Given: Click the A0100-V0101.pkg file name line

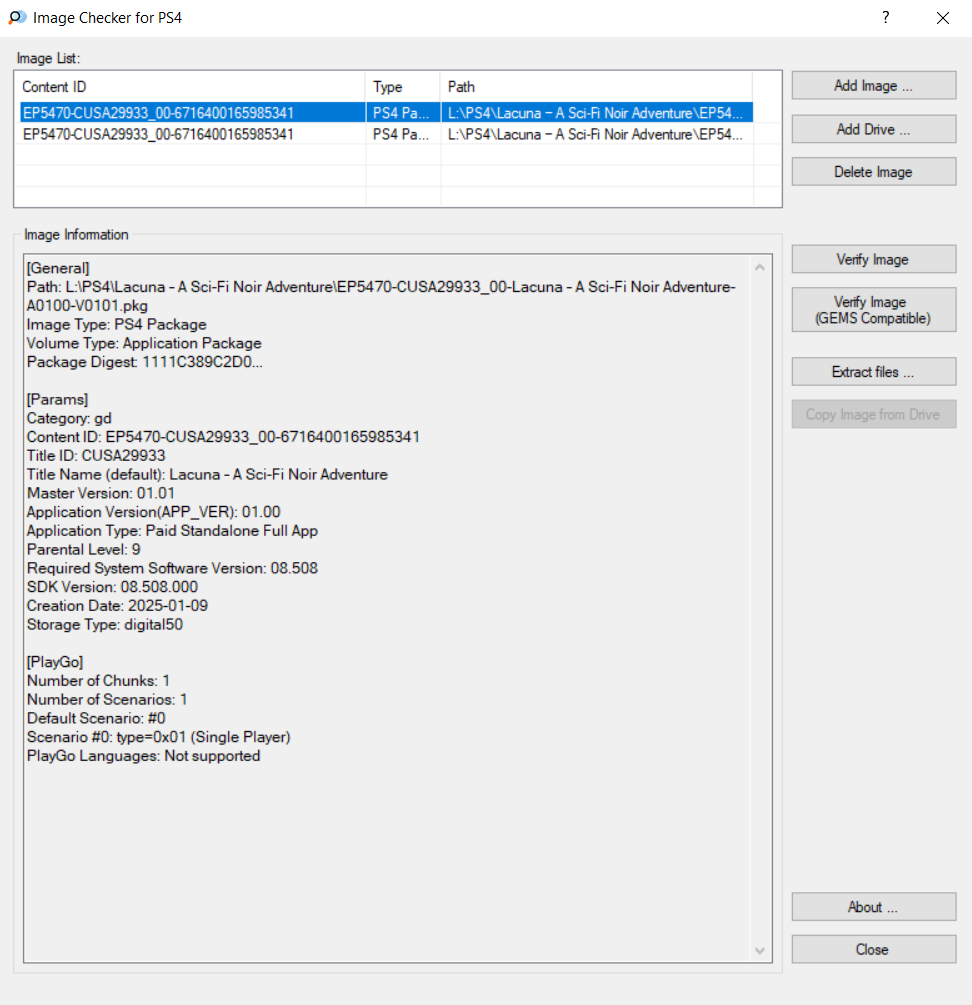Looking at the screenshot, I should (87, 306).
